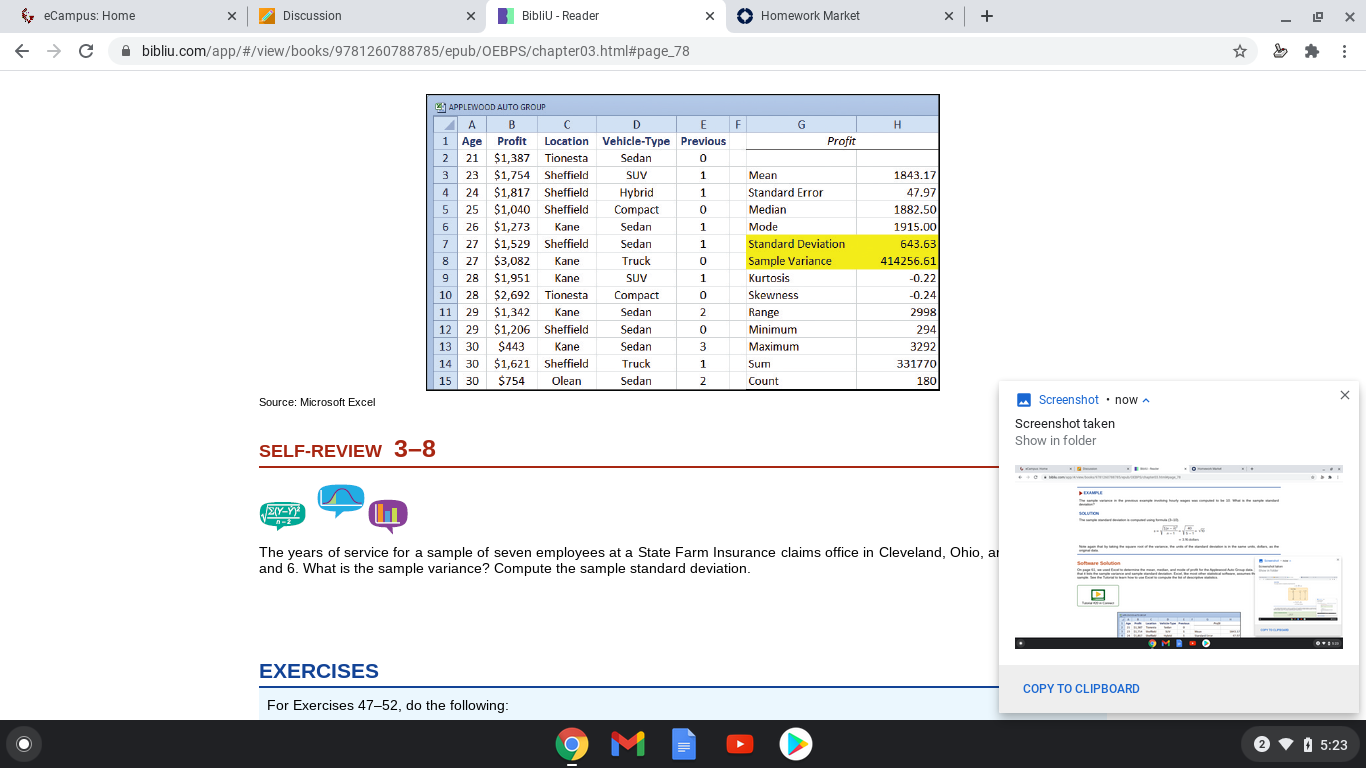Click the blue bell curve icon
The height and width of the screenshot is (768, 1366).
pos(342,501)
